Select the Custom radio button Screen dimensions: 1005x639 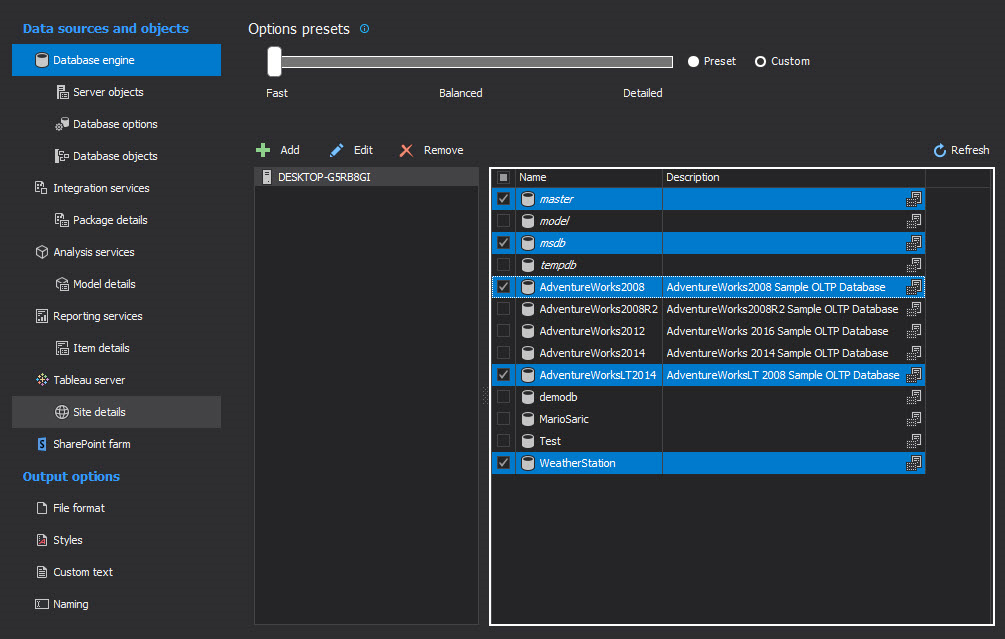coord(760,61)
